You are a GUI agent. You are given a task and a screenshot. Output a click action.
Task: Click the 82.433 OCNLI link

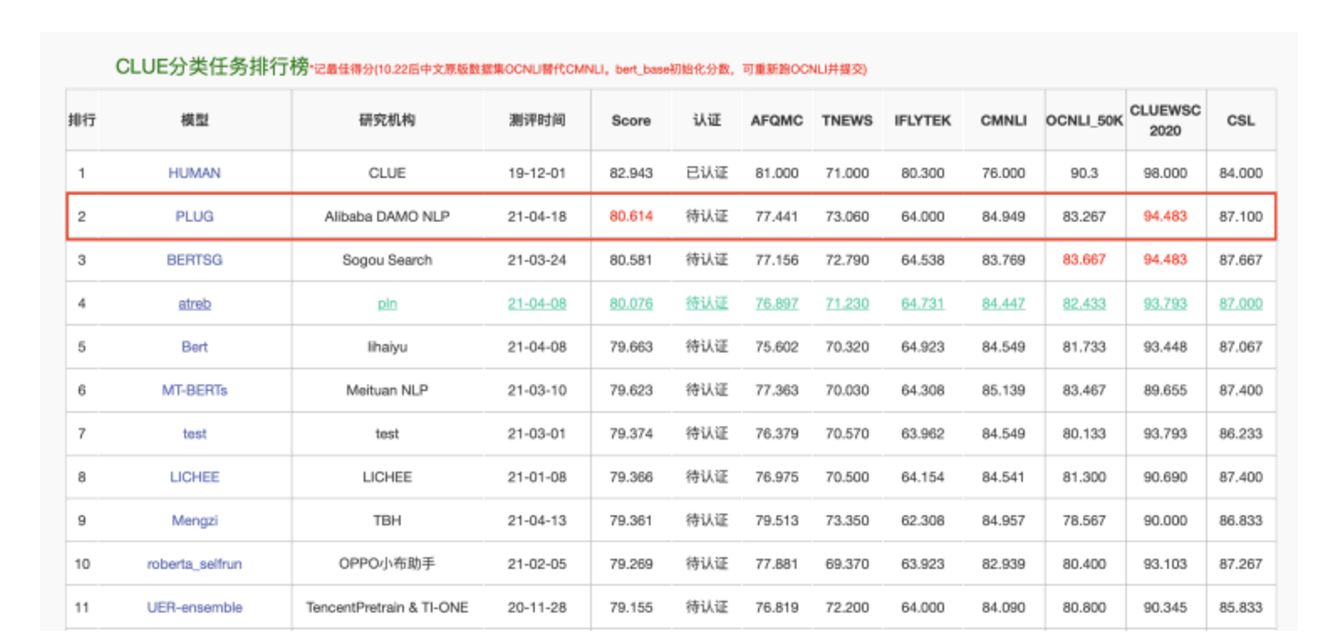pos(1084,303)
